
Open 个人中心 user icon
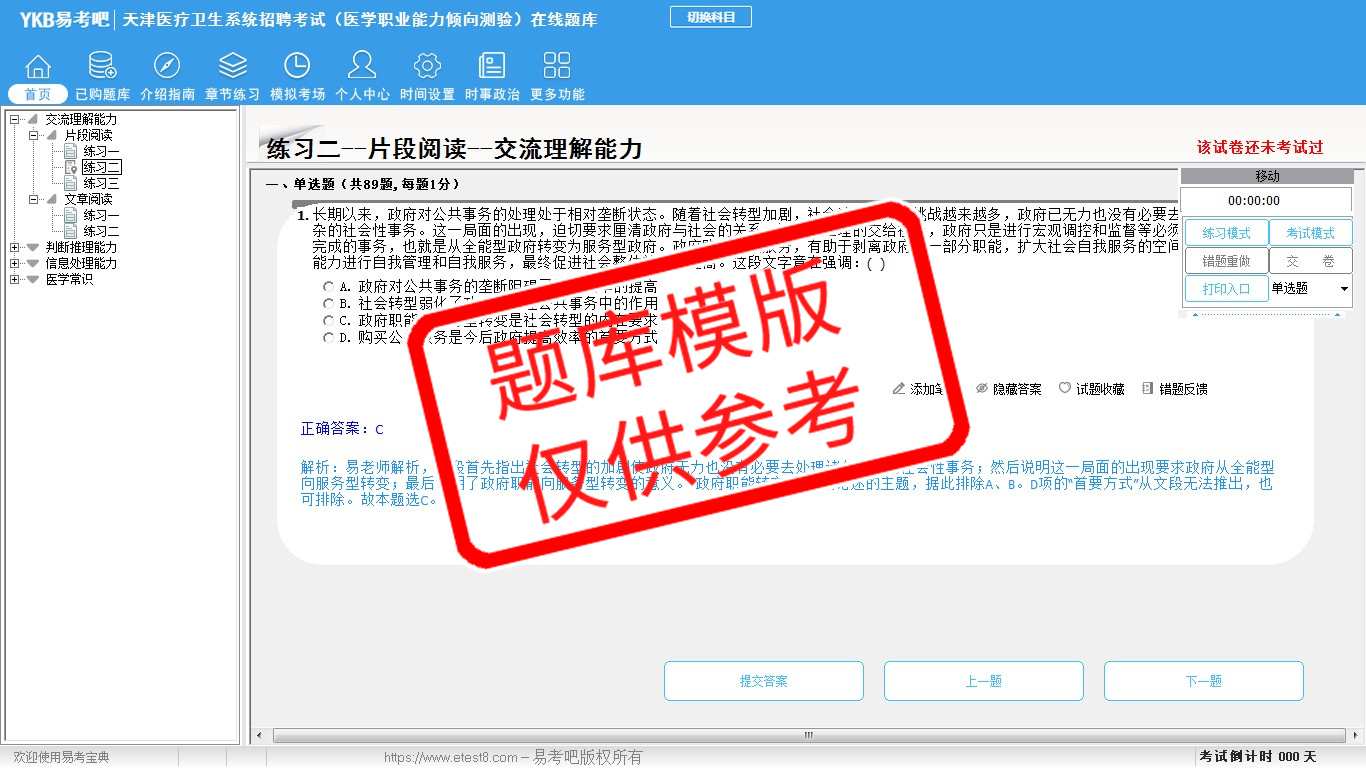click(362, 67)
